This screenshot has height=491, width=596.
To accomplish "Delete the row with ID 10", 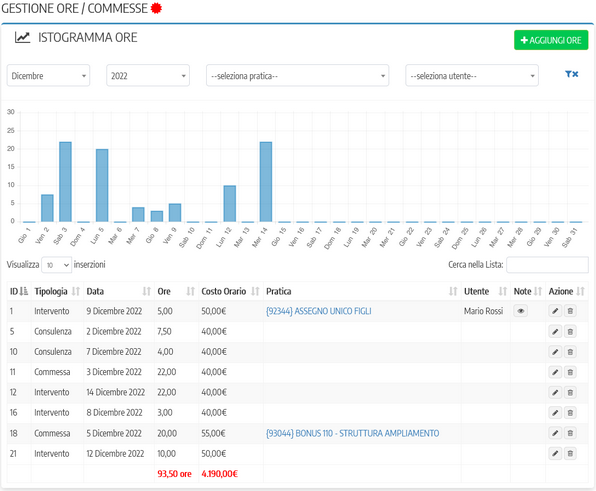I will pos(570,352).
